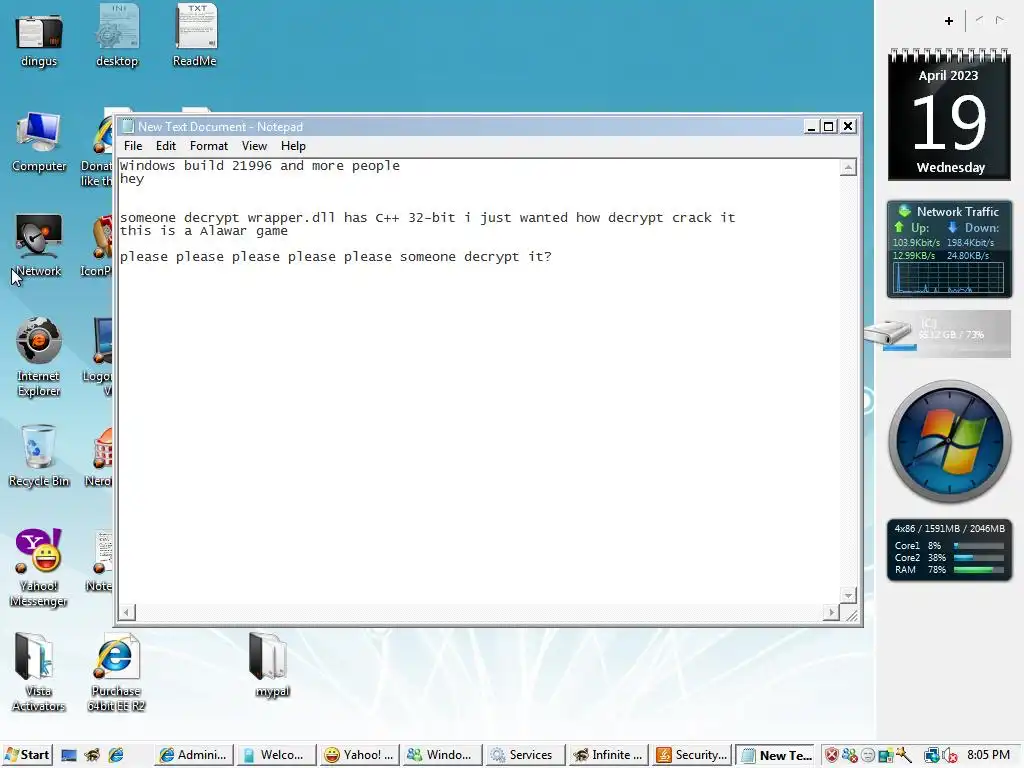This screenshot has width=1024, height=768.
Task: Open the Format menu in Notepad
Action: [x=209, y=146]
